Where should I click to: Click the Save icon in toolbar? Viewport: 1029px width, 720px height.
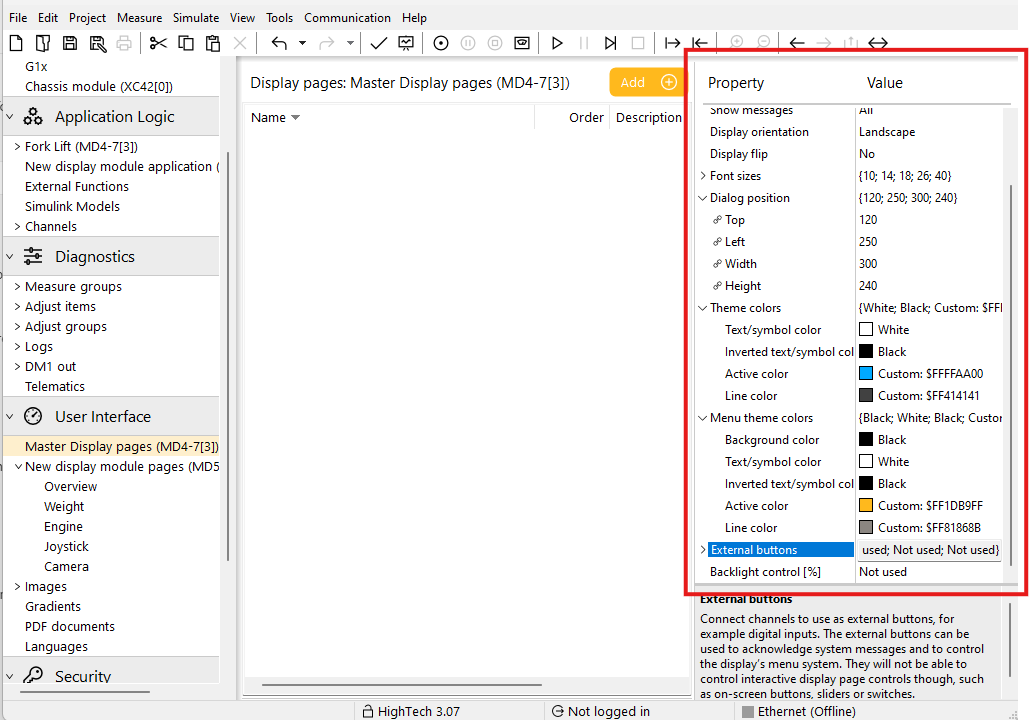coord(70,43)
